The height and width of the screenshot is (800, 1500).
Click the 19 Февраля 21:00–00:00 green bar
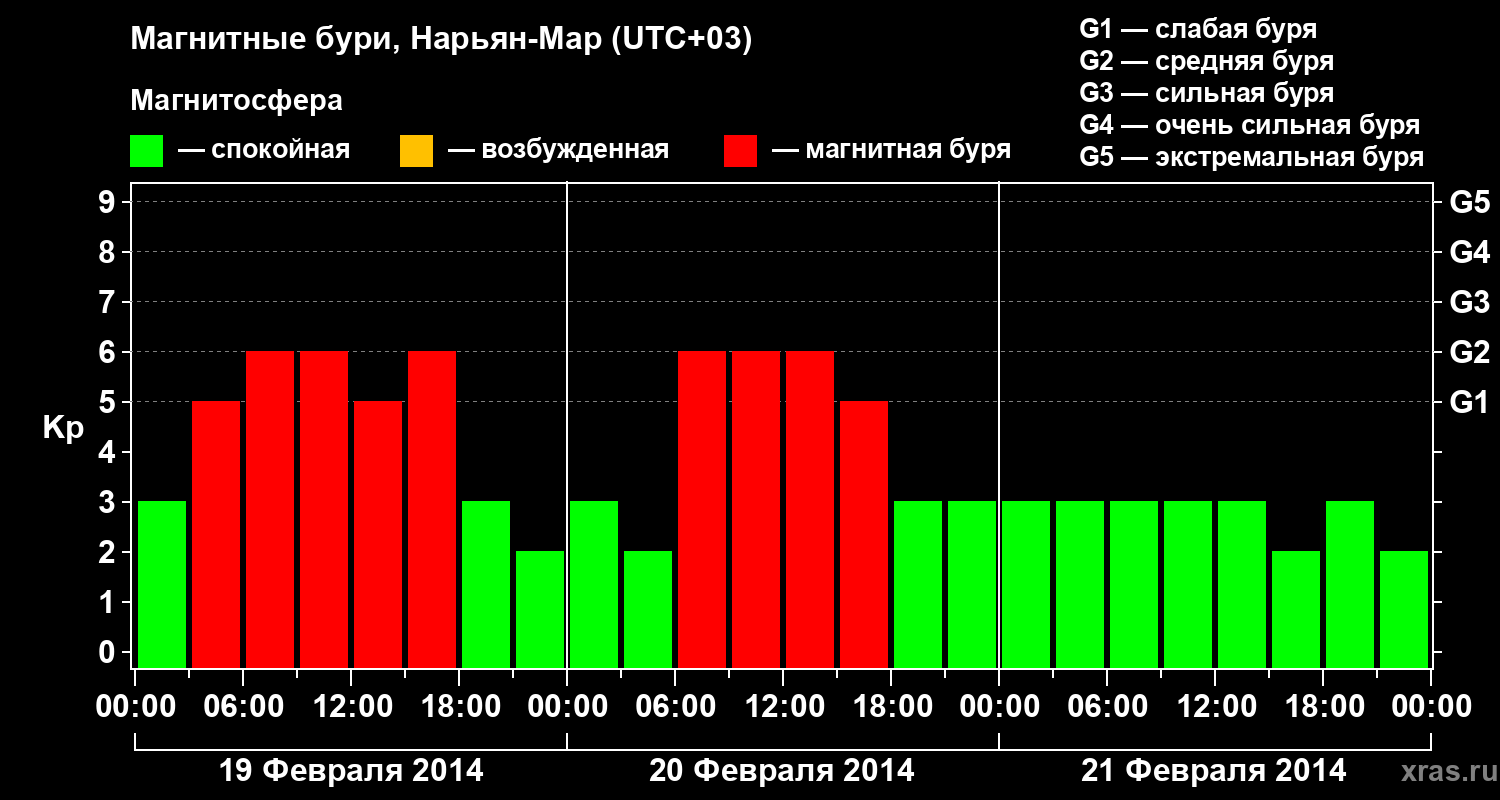pos(540,609)
